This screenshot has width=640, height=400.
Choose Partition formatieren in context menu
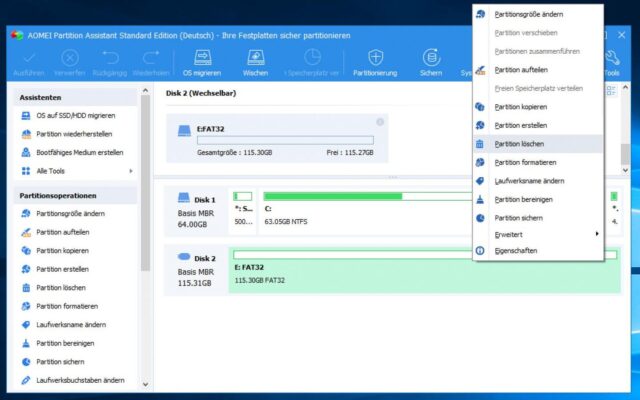coord(538,162)
